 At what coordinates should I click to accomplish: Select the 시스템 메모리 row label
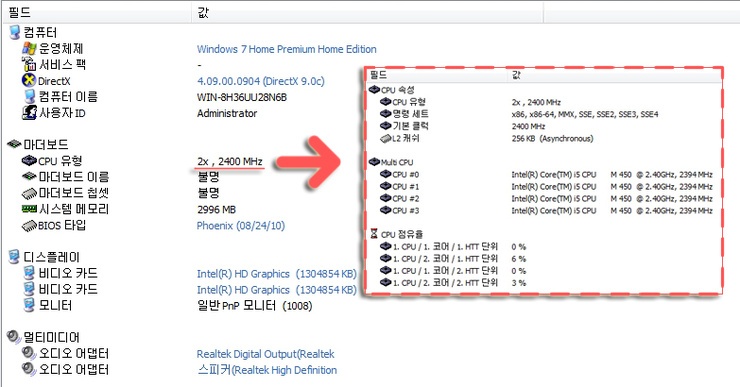tap(74, 209)
